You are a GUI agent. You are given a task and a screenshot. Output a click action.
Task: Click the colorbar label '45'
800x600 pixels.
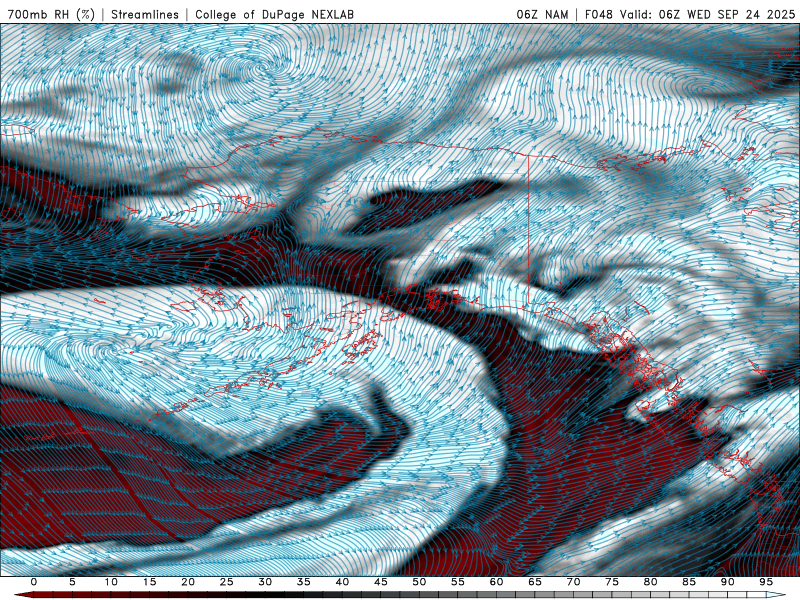381,582
